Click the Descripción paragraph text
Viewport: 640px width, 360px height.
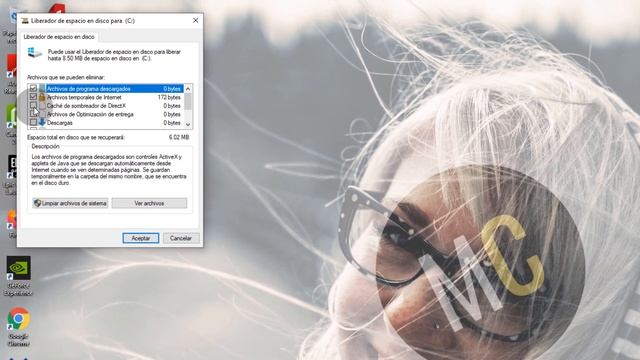click(109, 170)
